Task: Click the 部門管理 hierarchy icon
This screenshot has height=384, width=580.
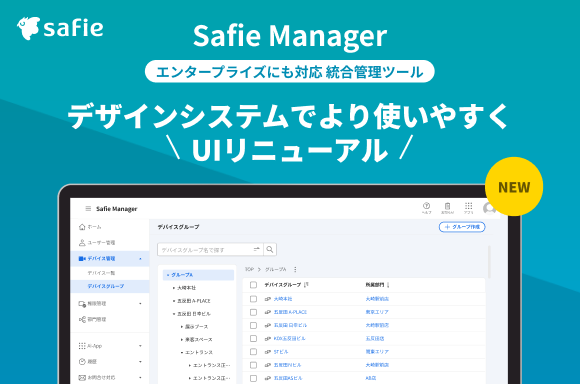Action: [x=82, y=319]
